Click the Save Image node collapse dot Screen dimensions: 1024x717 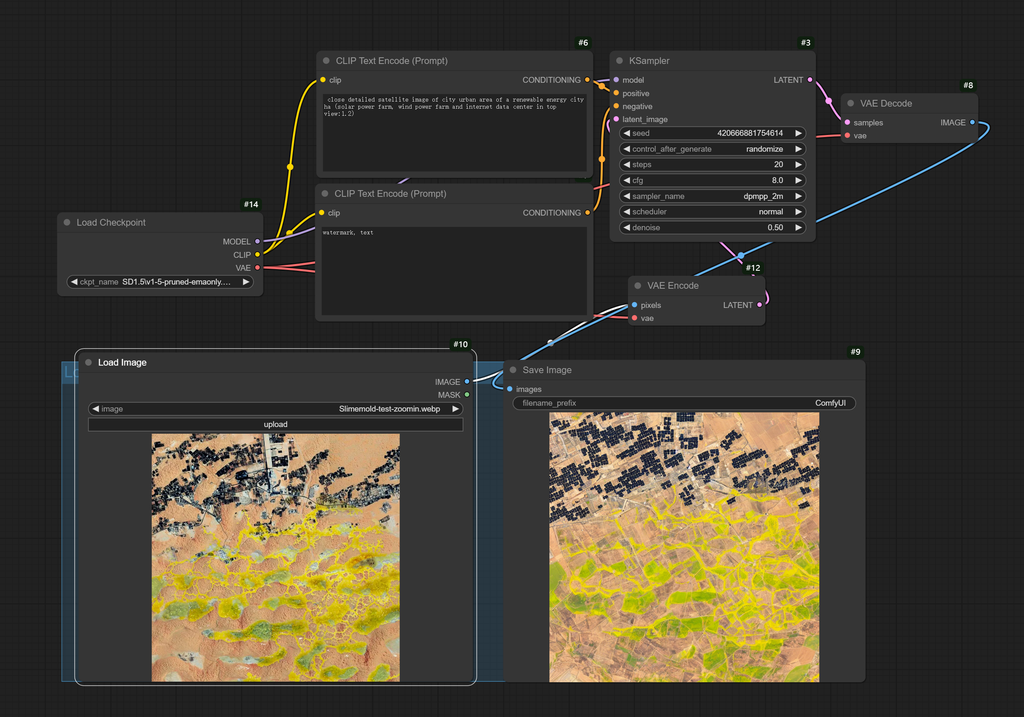(x=512, y=370)
